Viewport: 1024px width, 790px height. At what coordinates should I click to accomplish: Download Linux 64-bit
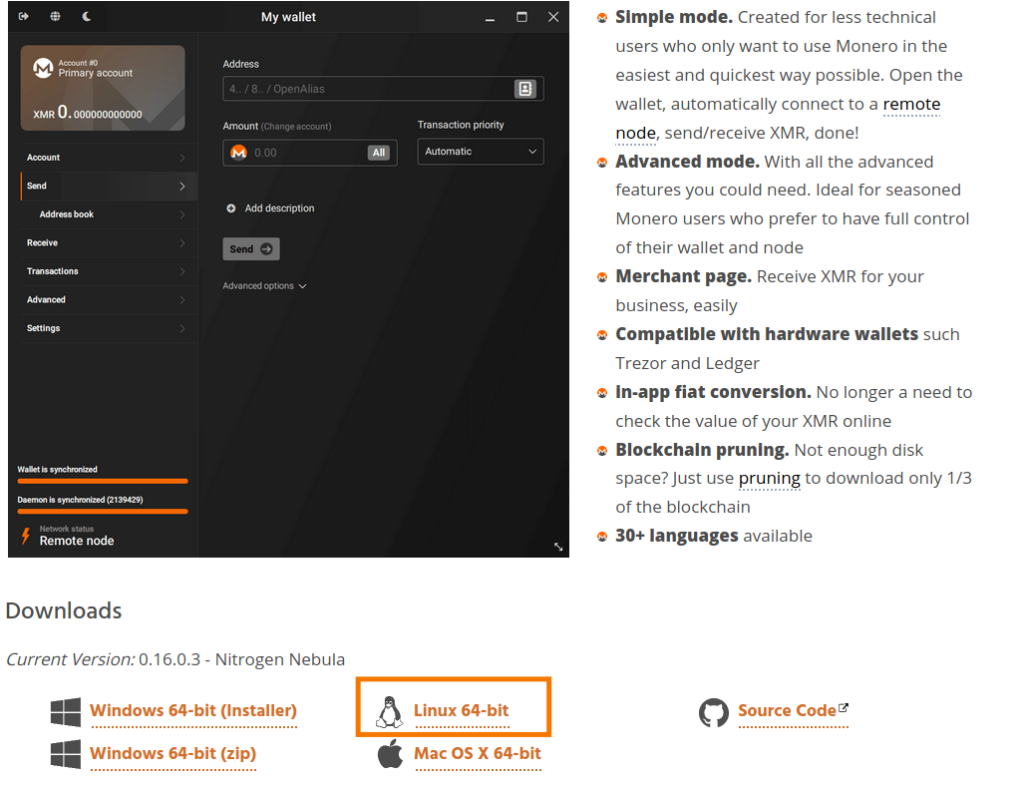(461, 710)
